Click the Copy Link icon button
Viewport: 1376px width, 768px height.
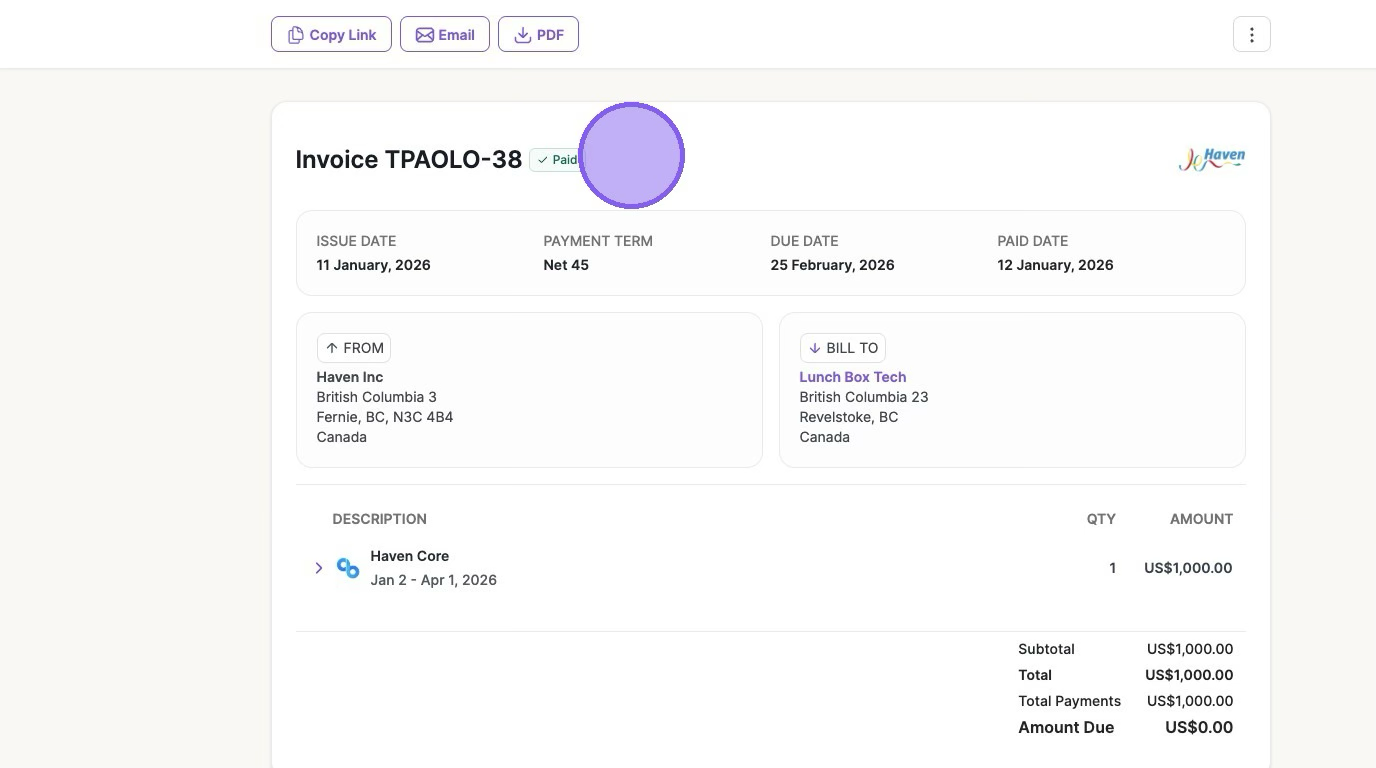pyautogui.click(x=331, y=35)
